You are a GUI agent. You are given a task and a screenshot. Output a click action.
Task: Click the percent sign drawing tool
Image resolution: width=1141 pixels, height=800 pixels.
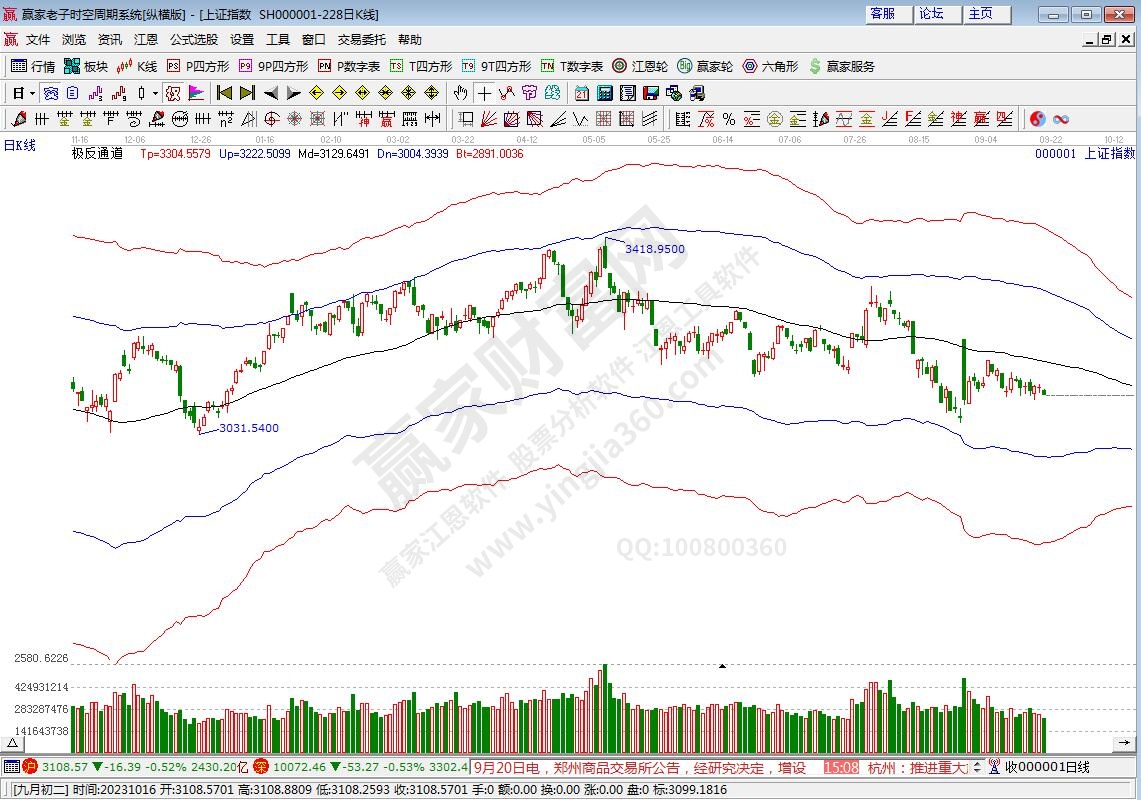[x=728, y=119]
